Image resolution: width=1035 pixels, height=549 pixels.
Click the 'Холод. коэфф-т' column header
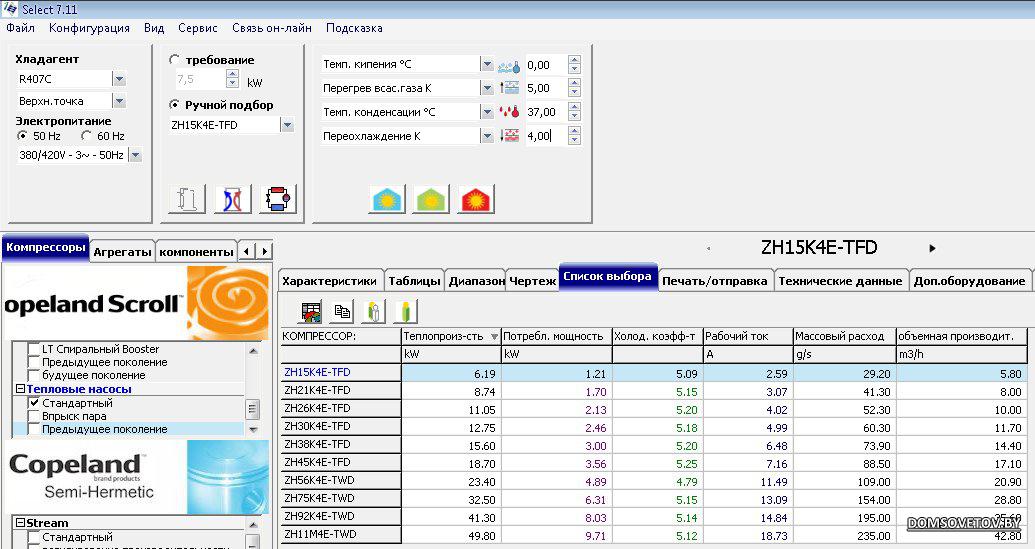(657, 336)
